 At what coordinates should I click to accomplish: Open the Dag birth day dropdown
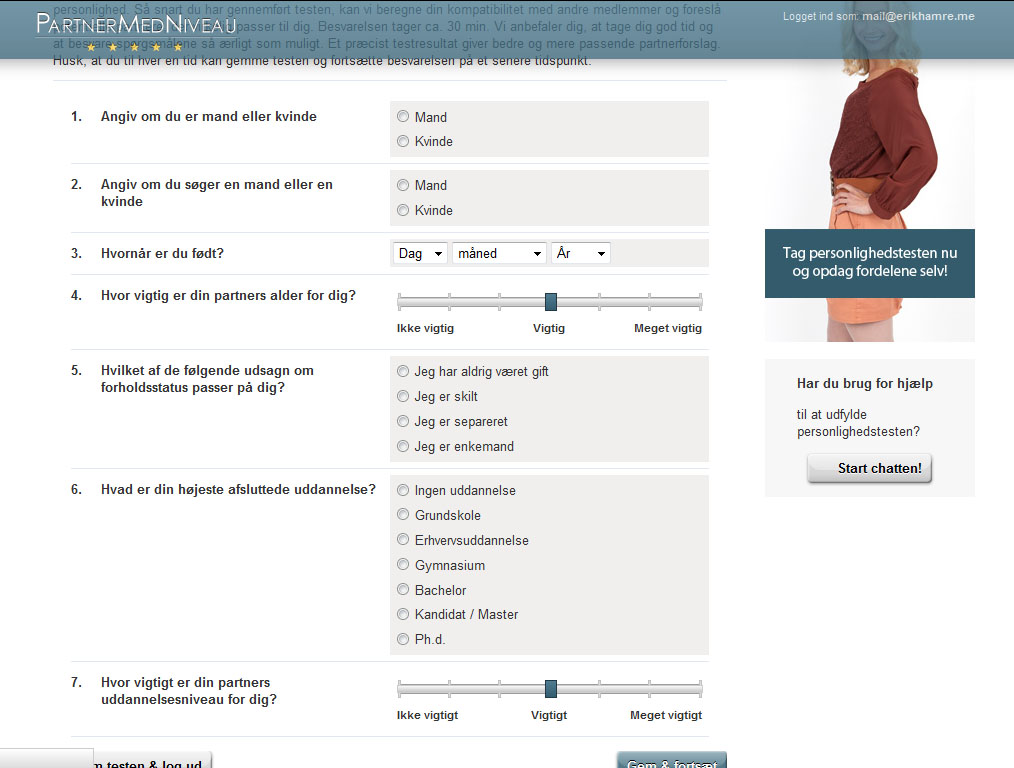[x=420, y=254]
